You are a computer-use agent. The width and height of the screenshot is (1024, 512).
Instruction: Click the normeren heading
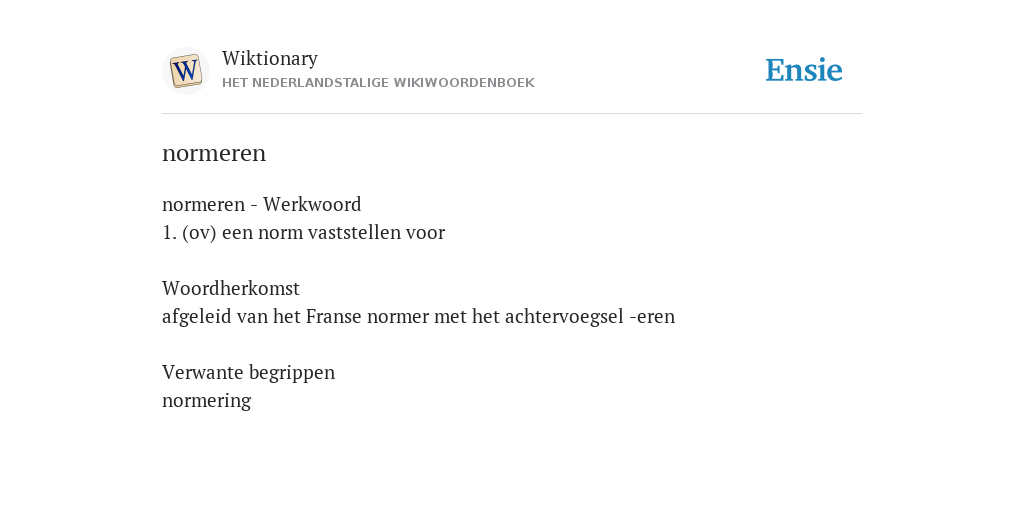click(214, 154)
